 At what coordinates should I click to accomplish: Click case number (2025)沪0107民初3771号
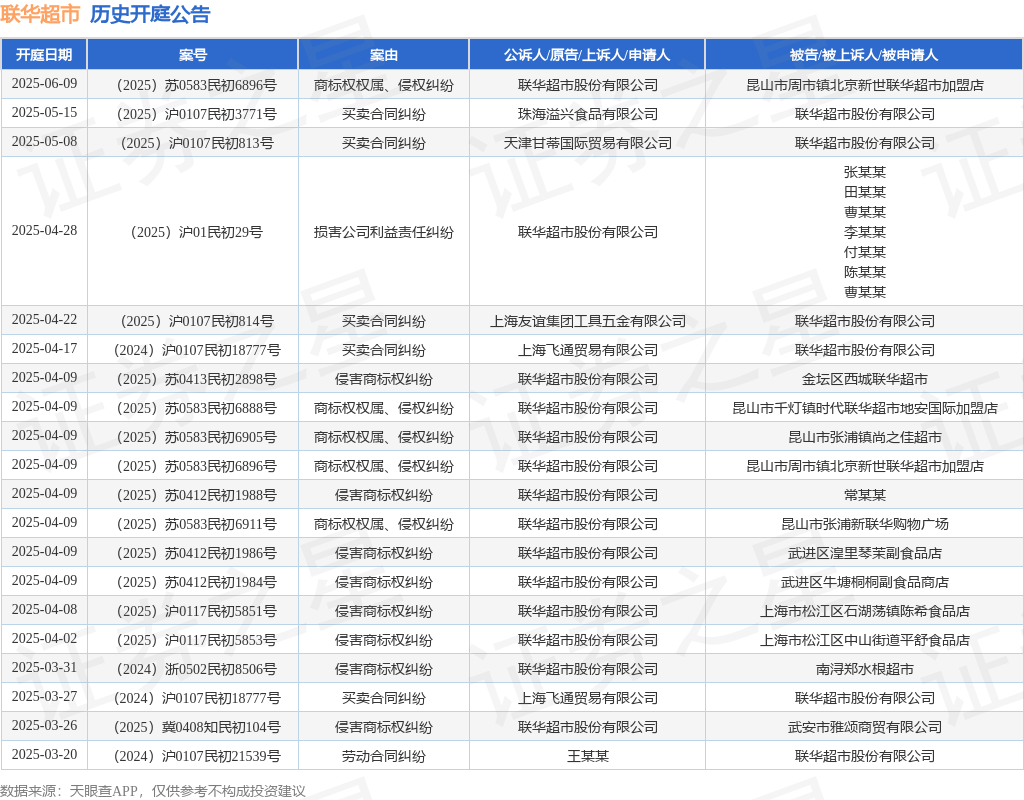tap(197, 114)
